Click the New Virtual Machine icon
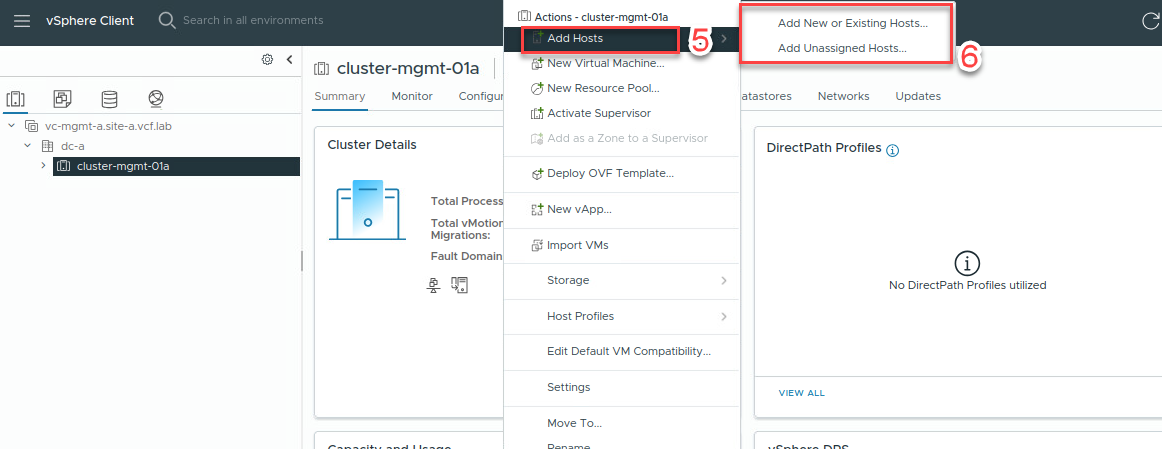This screenshot has height=449, width=1162. pyautogui.click(x=538, y=64)
